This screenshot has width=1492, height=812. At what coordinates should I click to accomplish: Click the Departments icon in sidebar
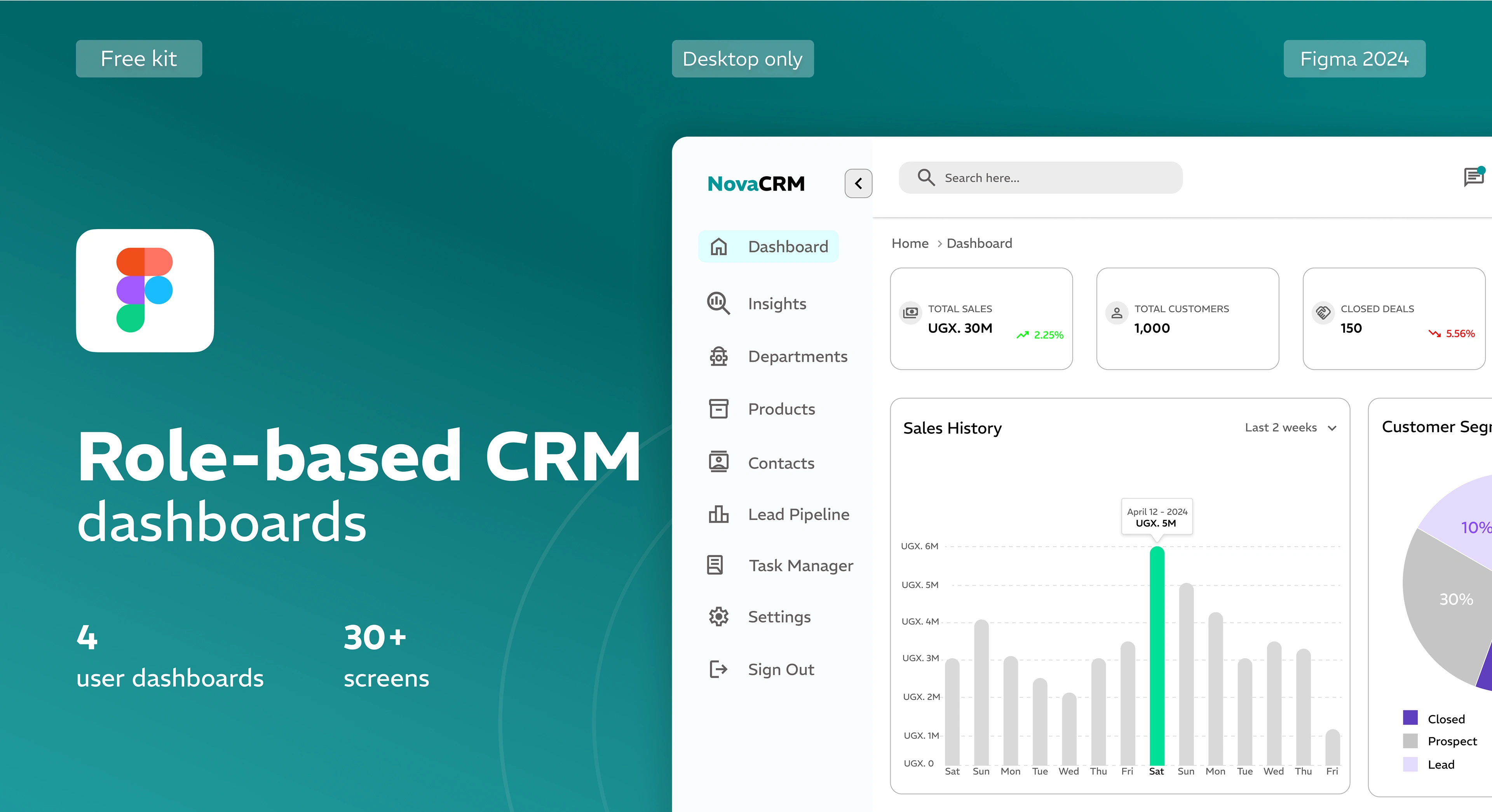point(718,356)
